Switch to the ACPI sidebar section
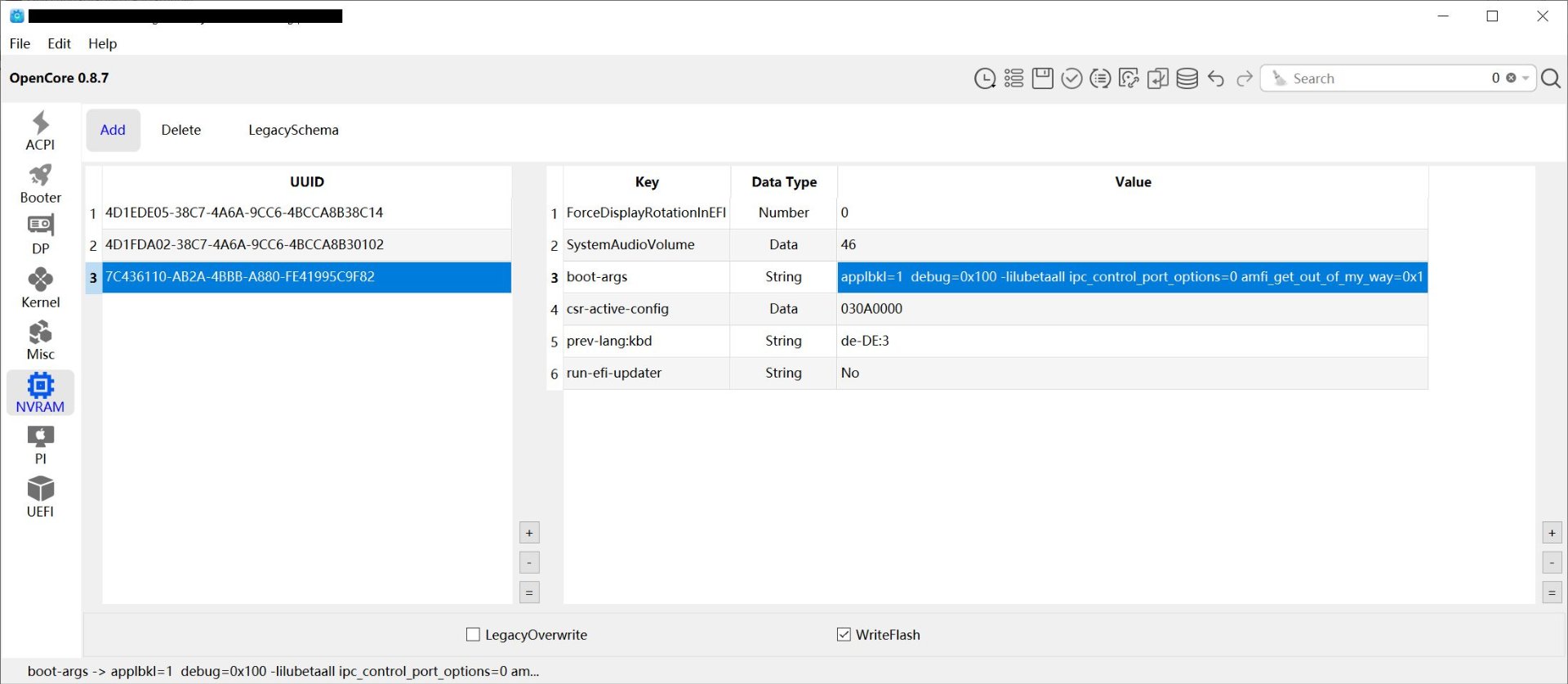 coord(40,132)
